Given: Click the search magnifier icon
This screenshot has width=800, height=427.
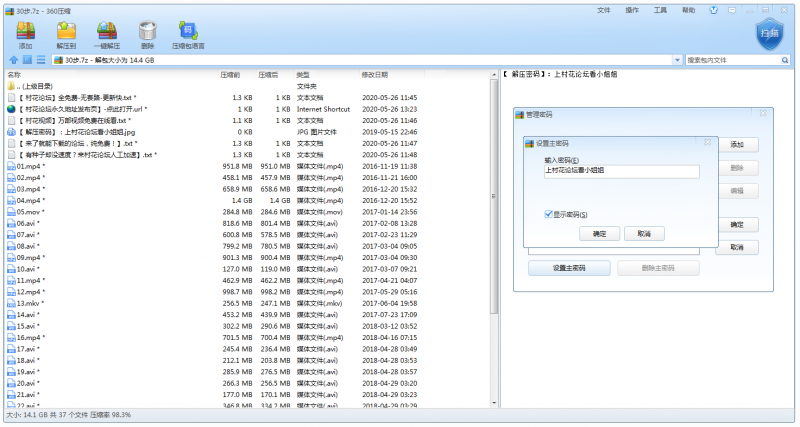Looking at the screenshot, I should coord(791,60).
